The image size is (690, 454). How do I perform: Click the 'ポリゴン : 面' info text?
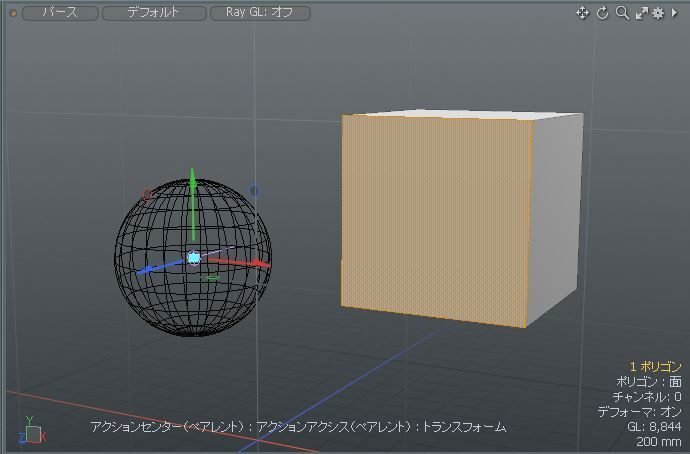649,381
